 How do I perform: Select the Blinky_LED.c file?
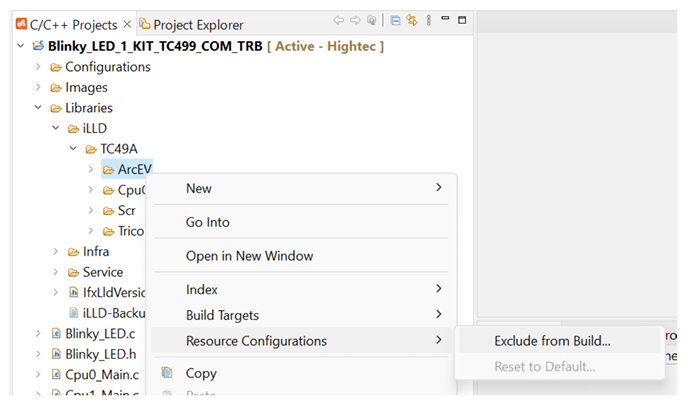100,333
